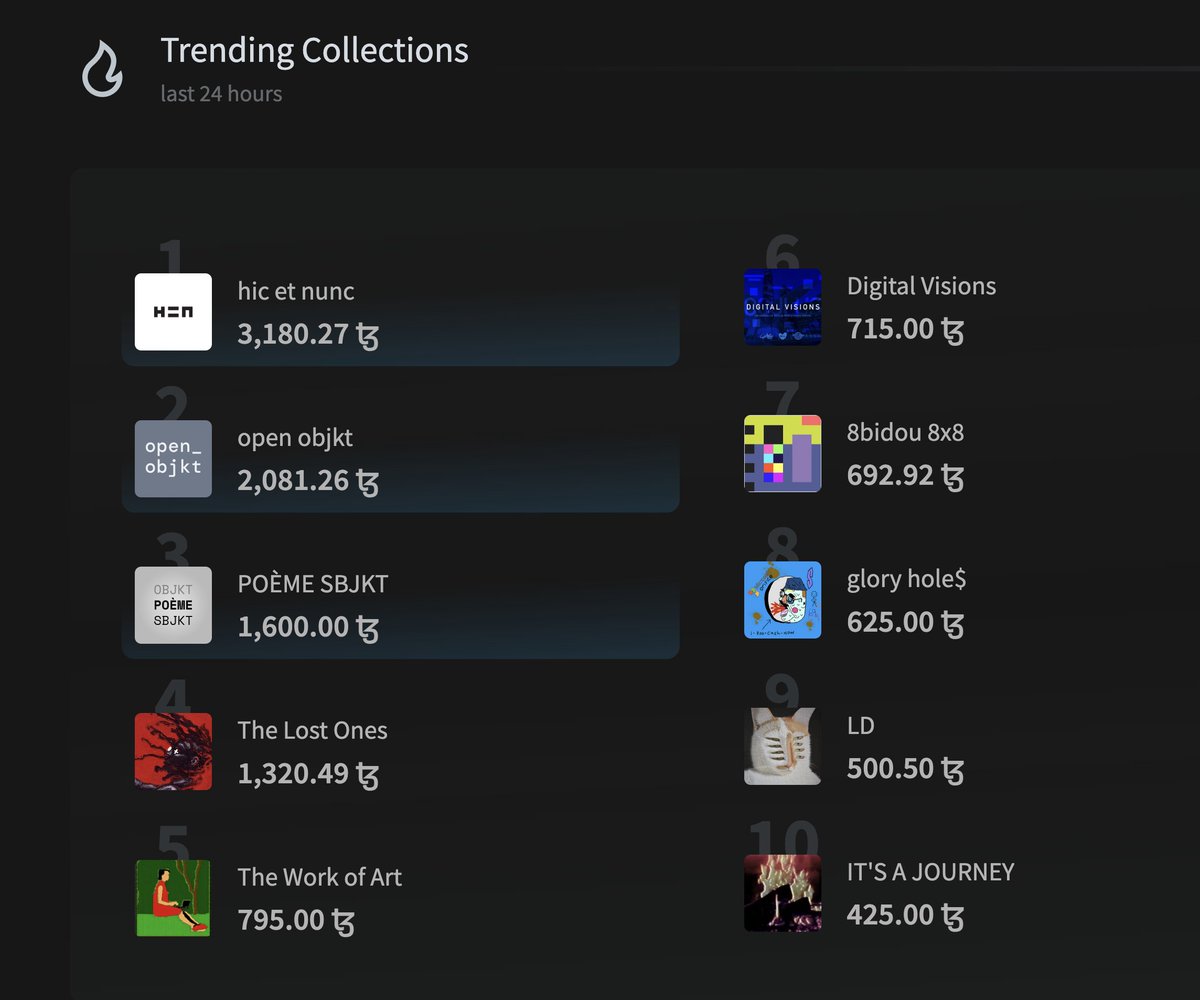
Task: Open the IT'S A JOURNEY thumbnail
Action: (x=782, y=893)
